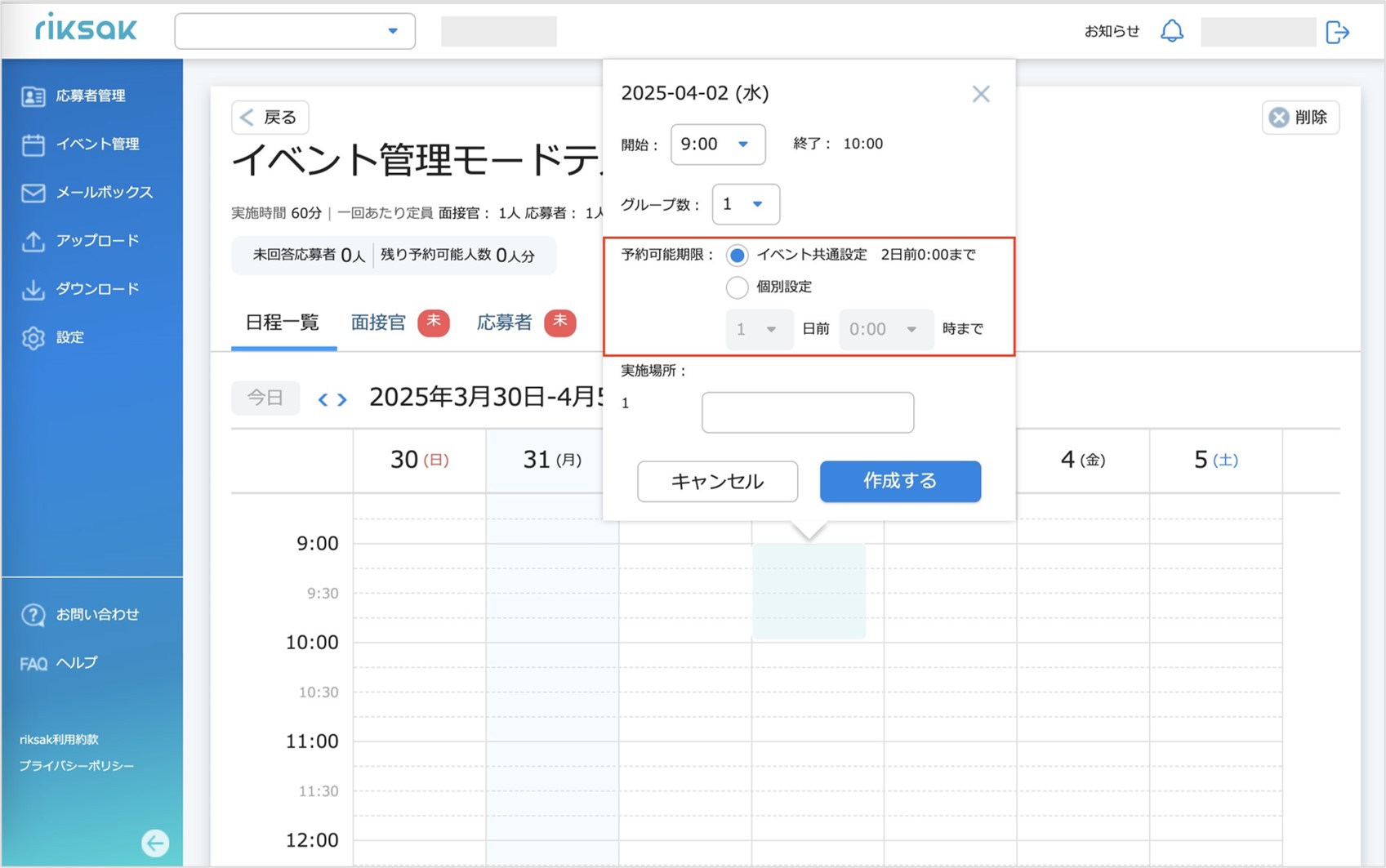Click 作成する button
Image resolution: width=1386 pixels, height=868 pixels.
tap(900, 482)
